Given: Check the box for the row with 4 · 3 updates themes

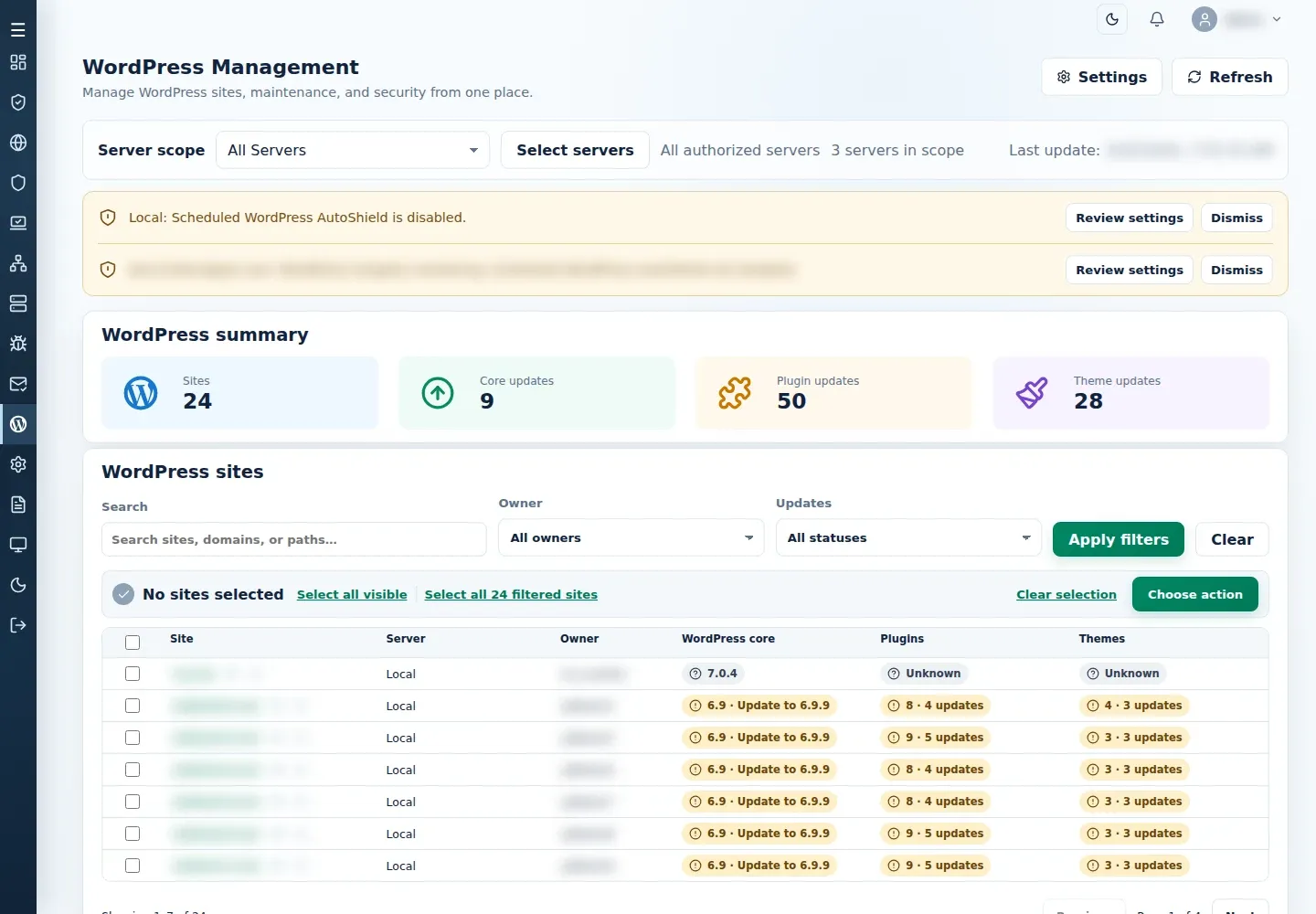Looking at the screenshot, I should point(133,706).
